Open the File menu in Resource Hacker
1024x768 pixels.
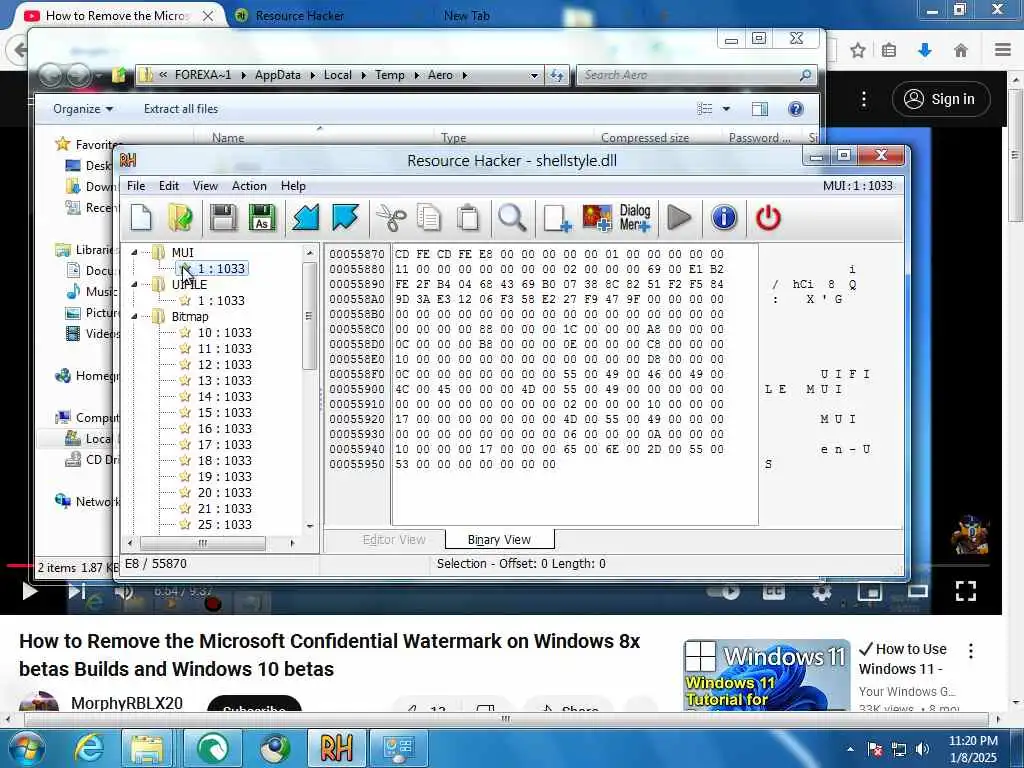pos(136,186)
